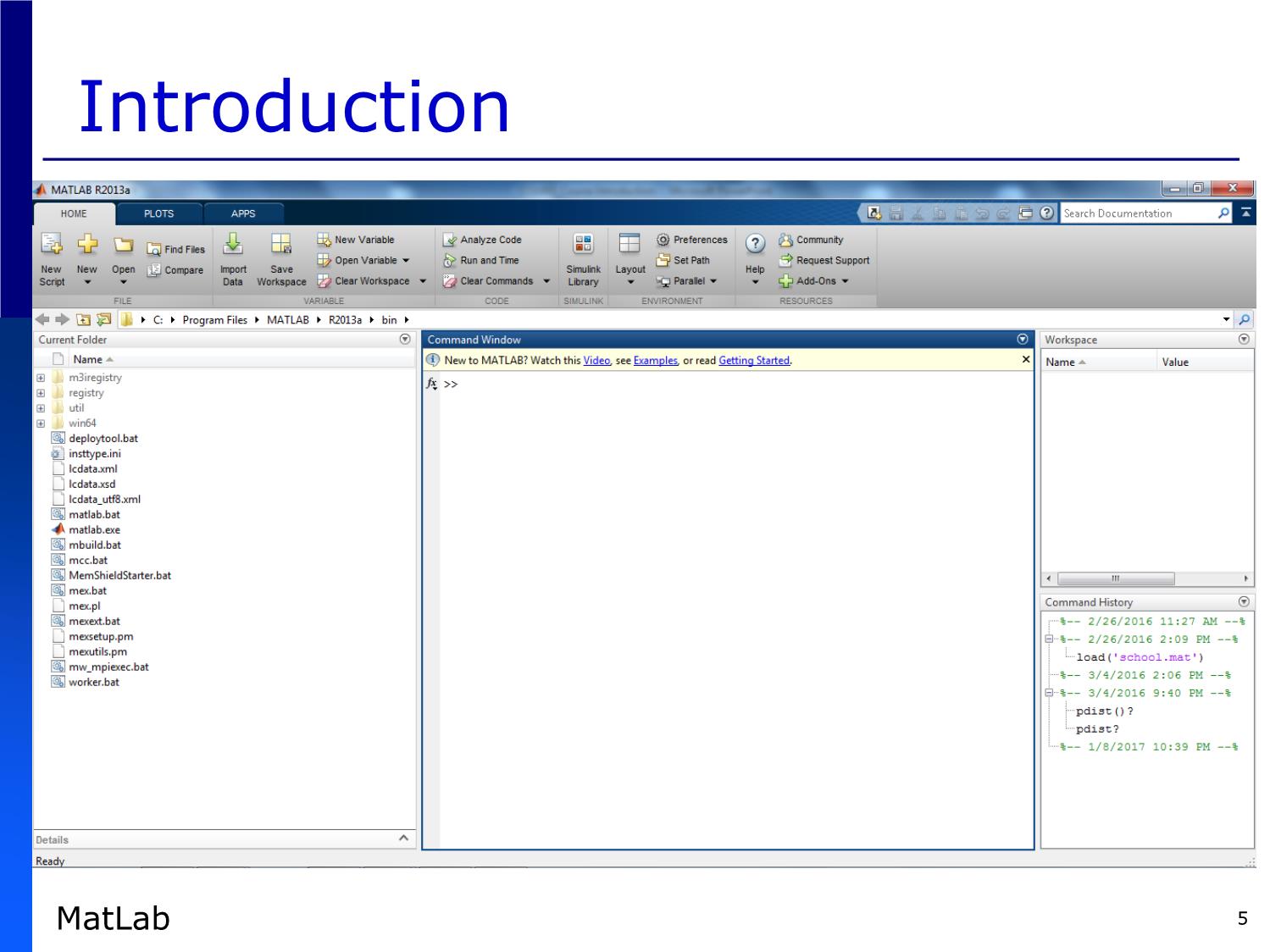Click the Getting Started link
Viewport: 1270px width, 952px height.
tap(754, 360)
